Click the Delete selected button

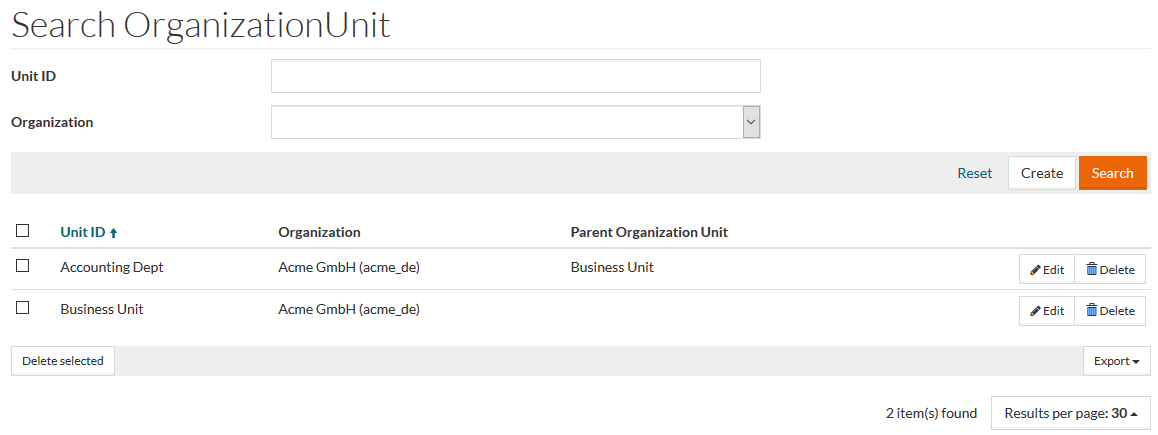pyautogui.click(x=63, y=361)
